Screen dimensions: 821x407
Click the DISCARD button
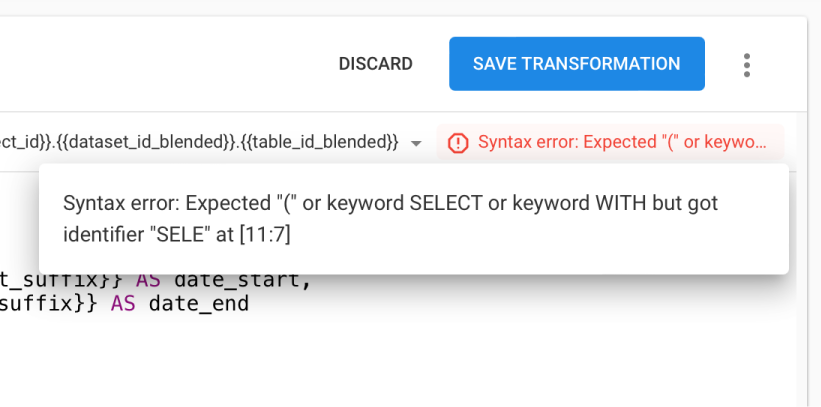(x=375, y=64)
